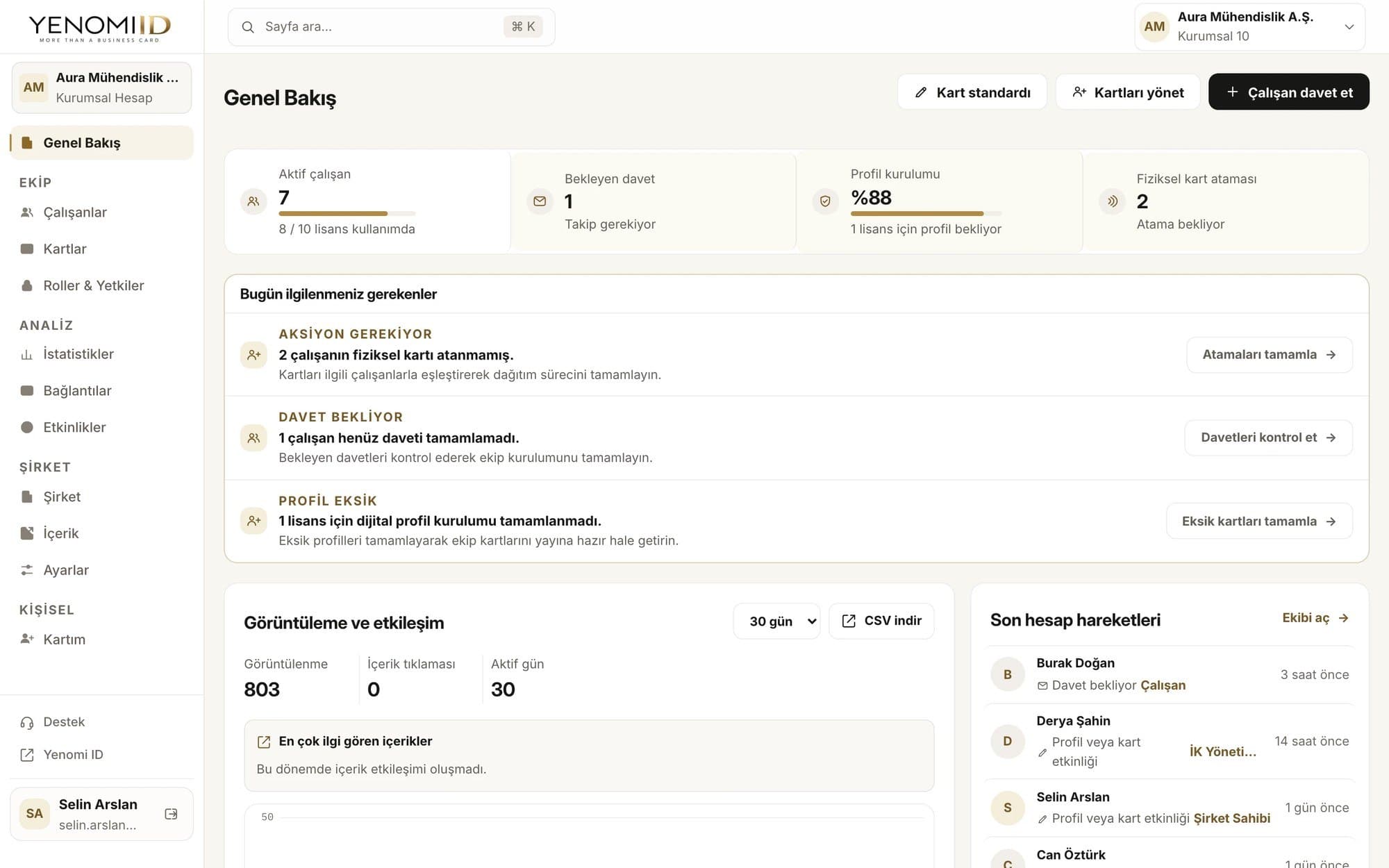Click the AM avatar in the top account switcher
Screen dimensions: 1389x868
click(1154, 26)
